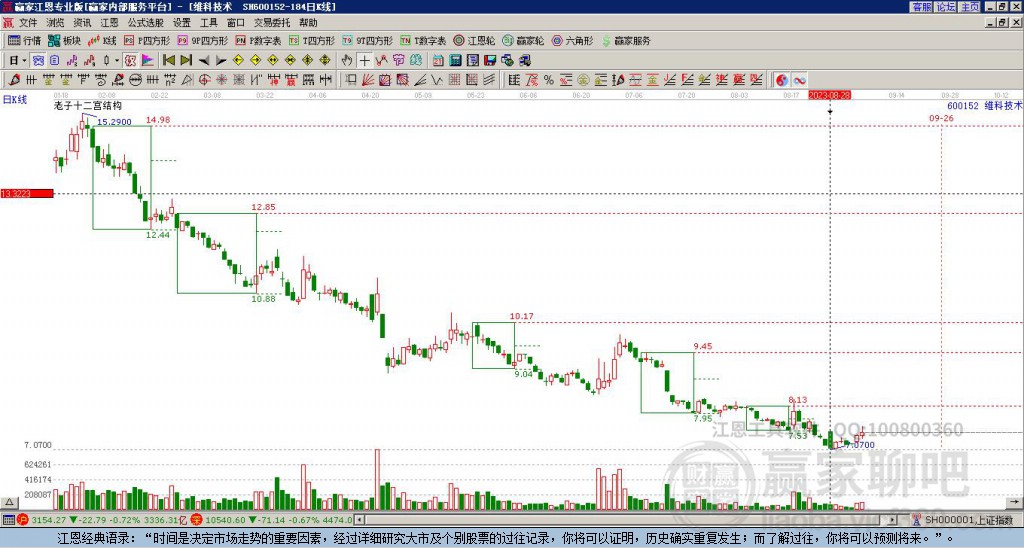Open the 9P四方形 tool
The image size is (1024, 548).
pyautogui.click(x=202, y=40)
